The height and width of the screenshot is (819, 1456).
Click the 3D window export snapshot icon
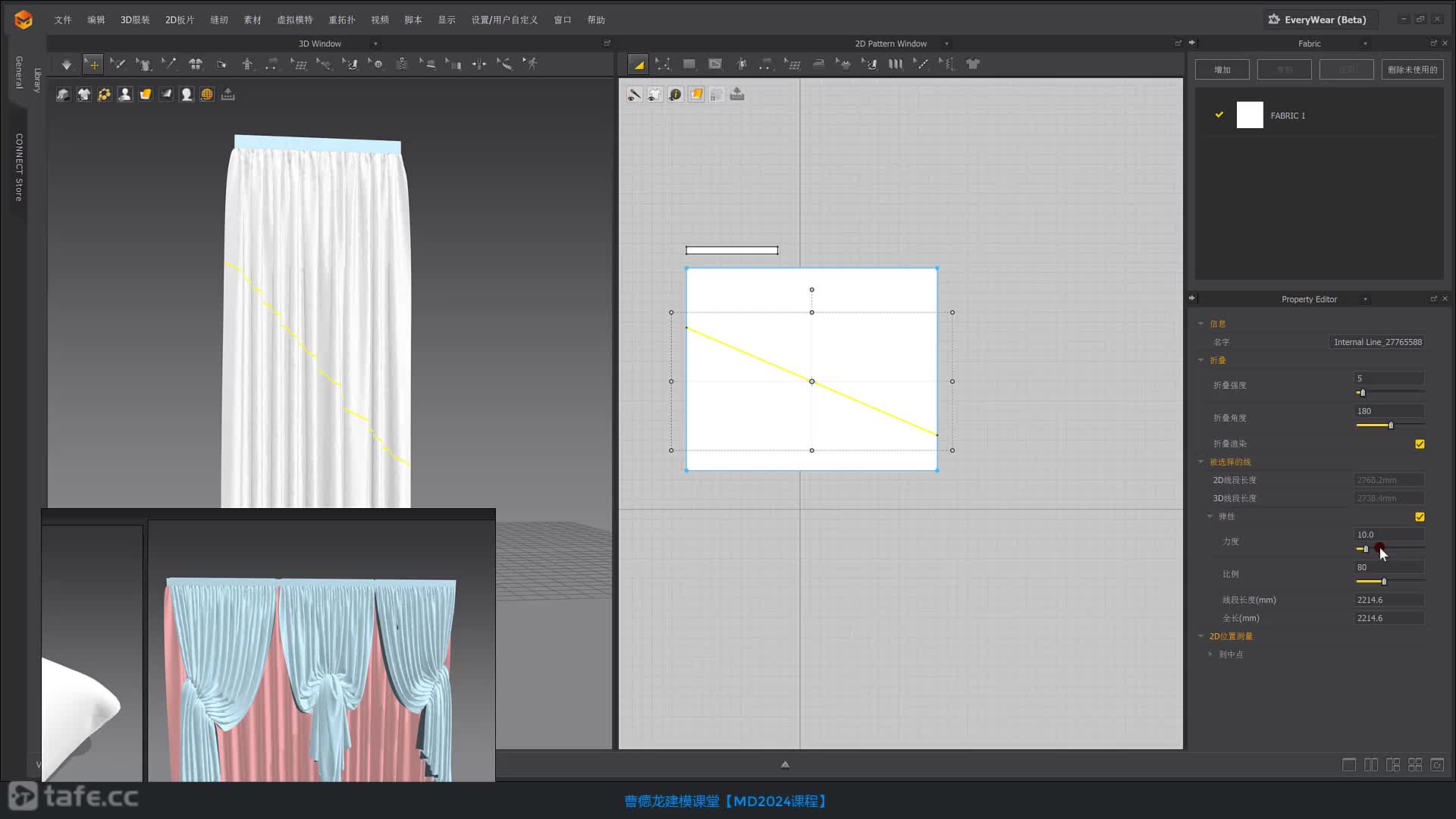tap(227, 94)
